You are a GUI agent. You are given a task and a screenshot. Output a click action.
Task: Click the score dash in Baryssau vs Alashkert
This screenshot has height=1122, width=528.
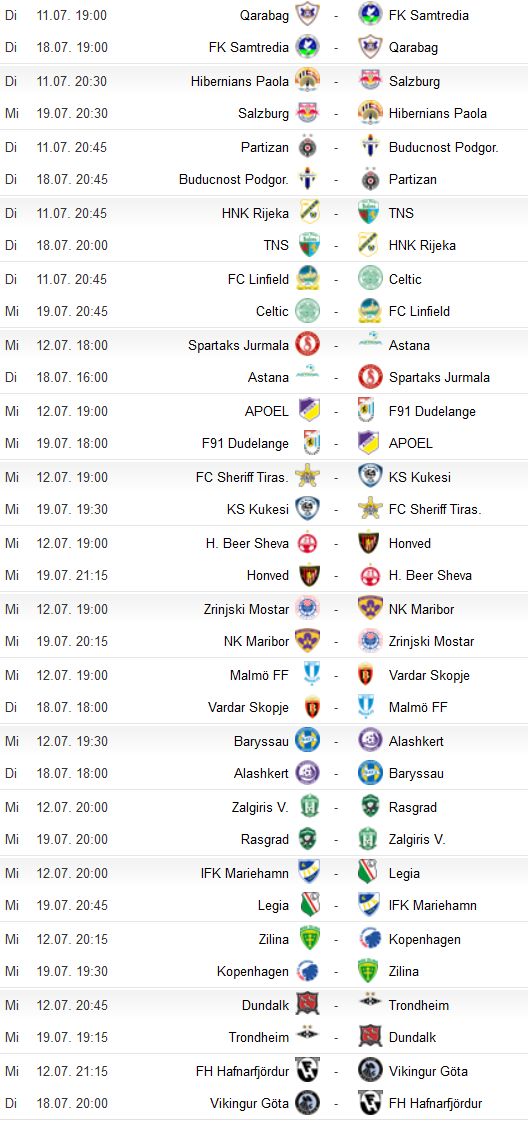coord(336,741)
